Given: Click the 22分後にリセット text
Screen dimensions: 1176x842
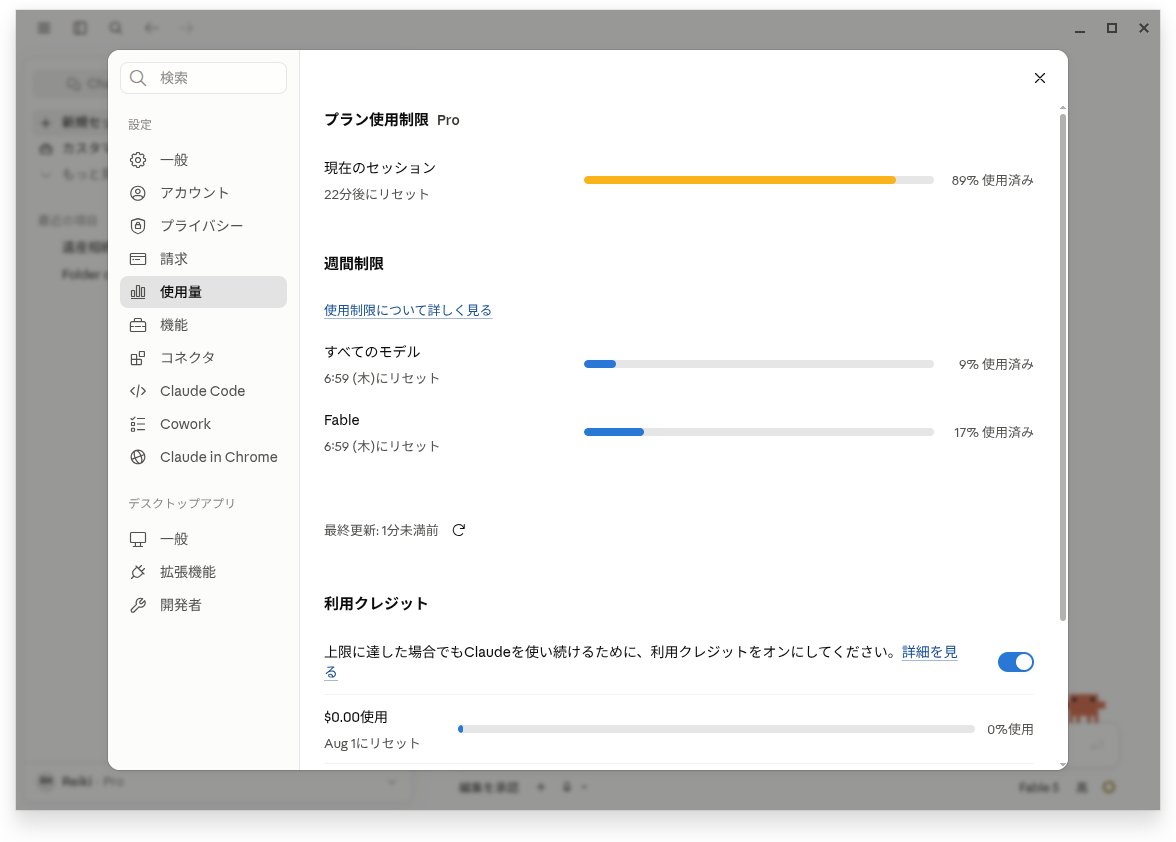Looking at the screenshot, I should point(376,194).
